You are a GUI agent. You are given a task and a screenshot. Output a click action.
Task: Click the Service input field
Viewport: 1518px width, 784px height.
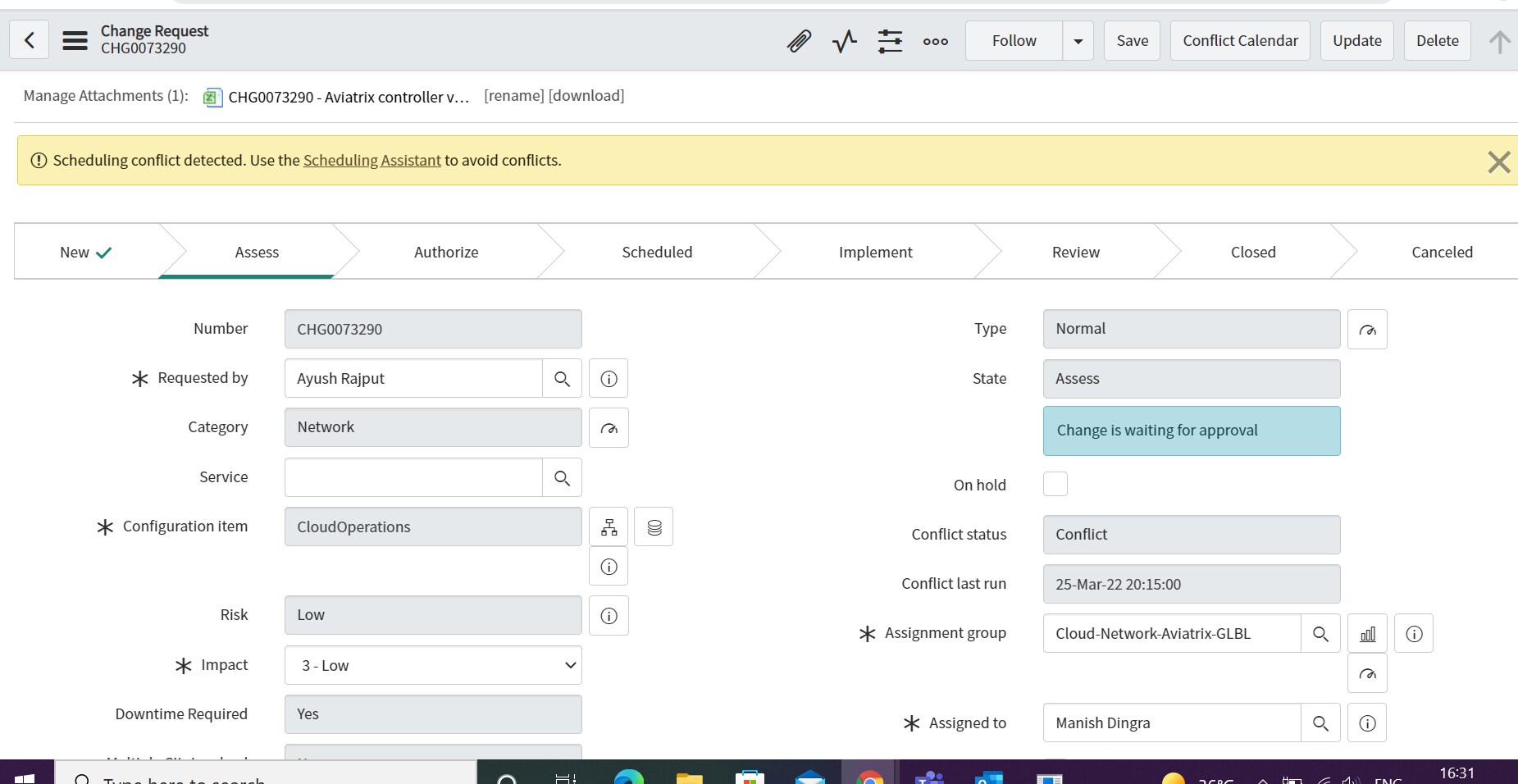pos(413,477)
